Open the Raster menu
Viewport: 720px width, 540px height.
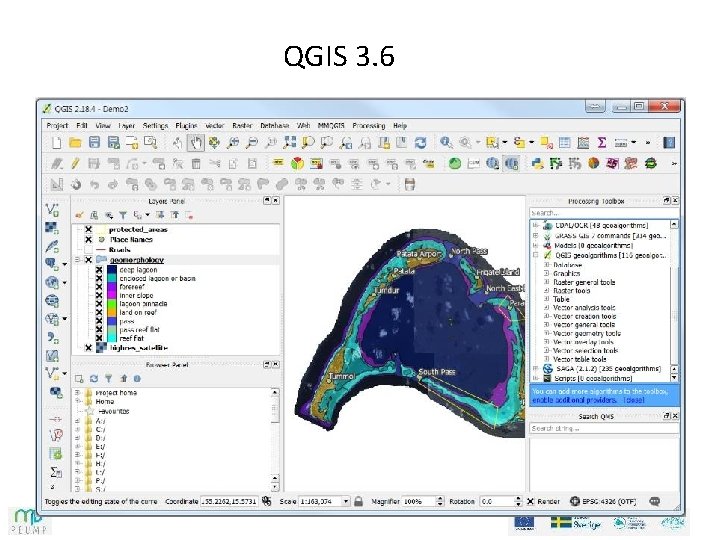[x=242, y=125]
